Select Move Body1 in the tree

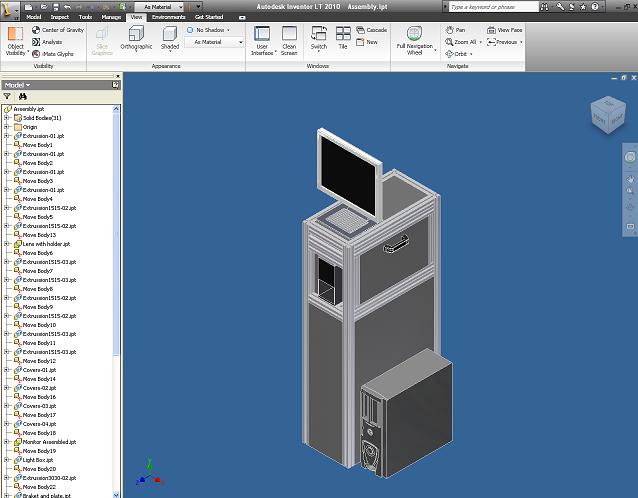pyautogui.click(x=37, y=145)
